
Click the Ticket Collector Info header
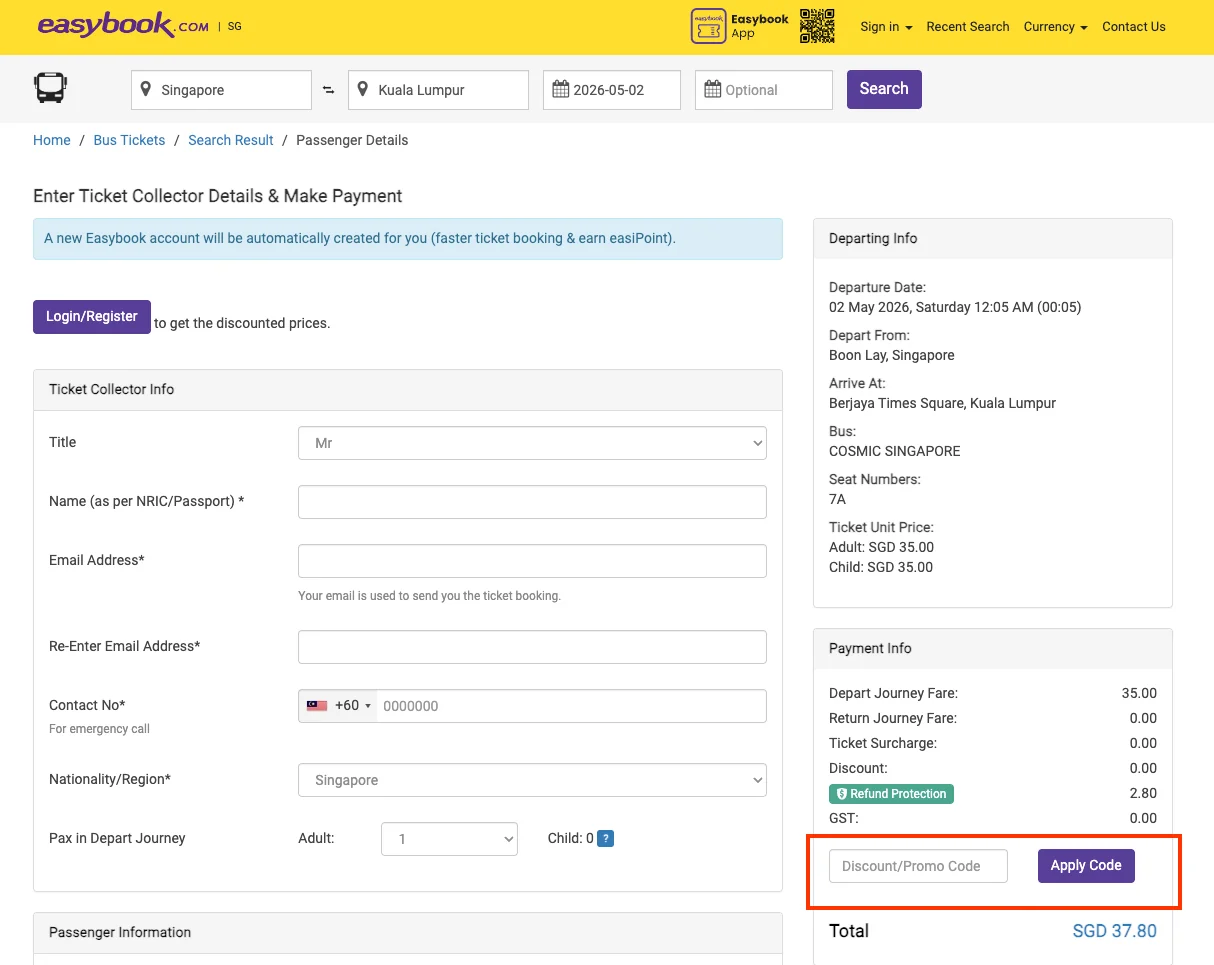pos(408,389)
